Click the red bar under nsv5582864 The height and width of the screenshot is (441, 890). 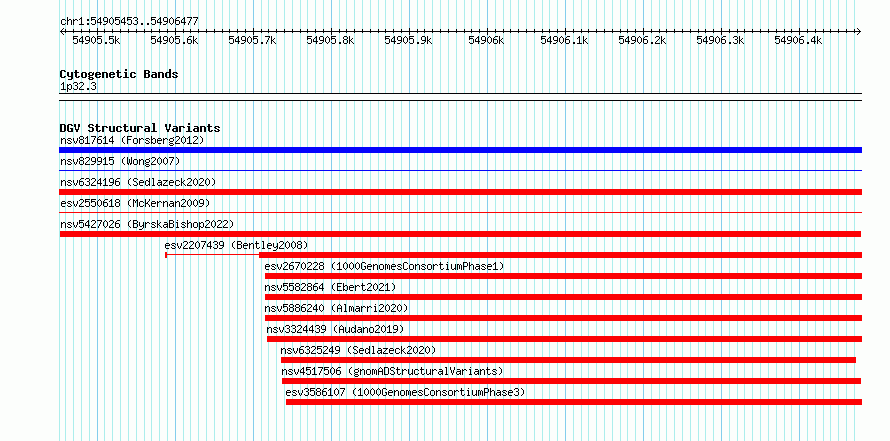tap(563, 297)
